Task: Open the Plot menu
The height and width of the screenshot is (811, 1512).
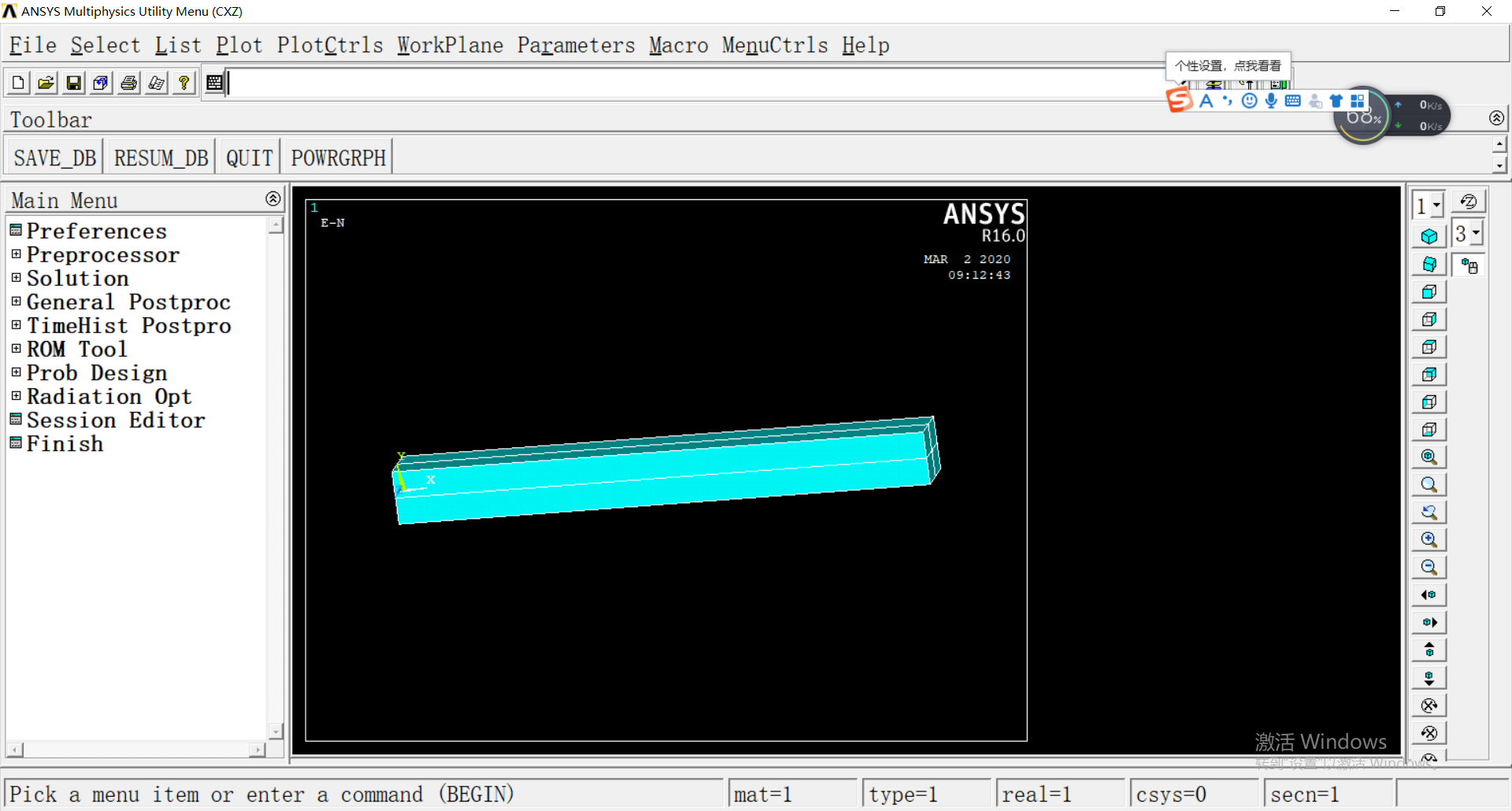Action: pyautogui.click(x=239, y=45)
